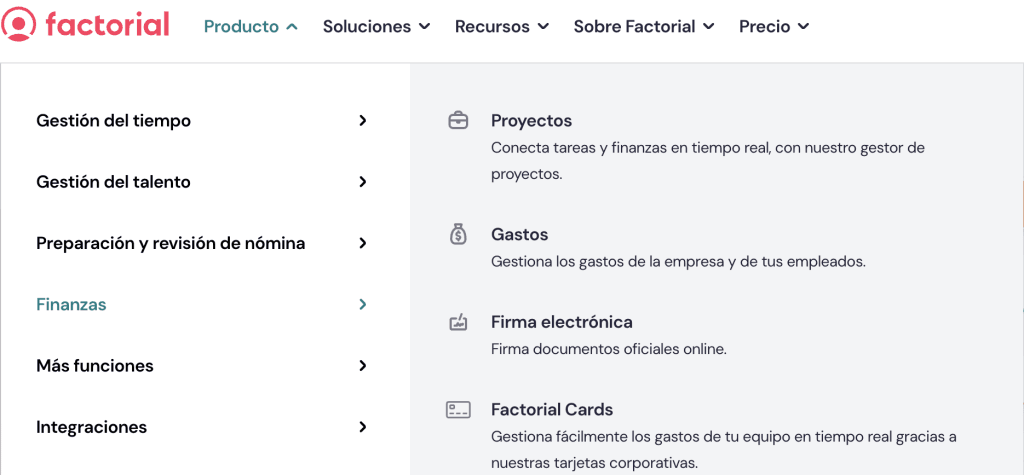Click the Firma electrónica signature icon

(458, 322)
